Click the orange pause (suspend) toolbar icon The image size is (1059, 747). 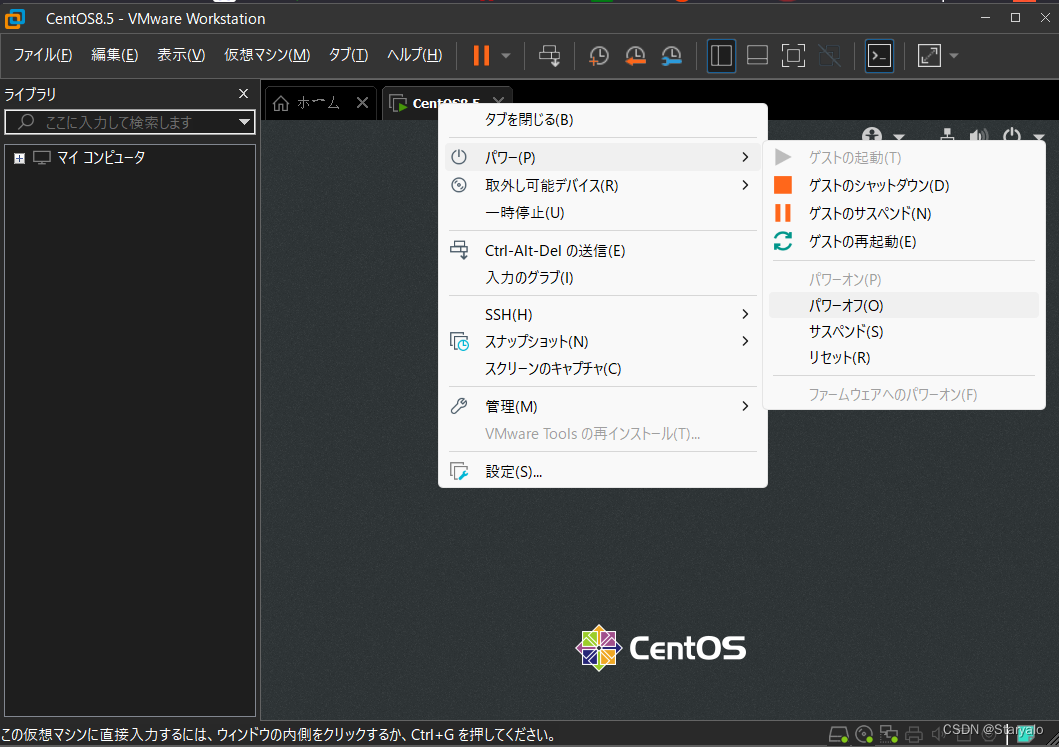pyautogui.click(x=481, y=55)
